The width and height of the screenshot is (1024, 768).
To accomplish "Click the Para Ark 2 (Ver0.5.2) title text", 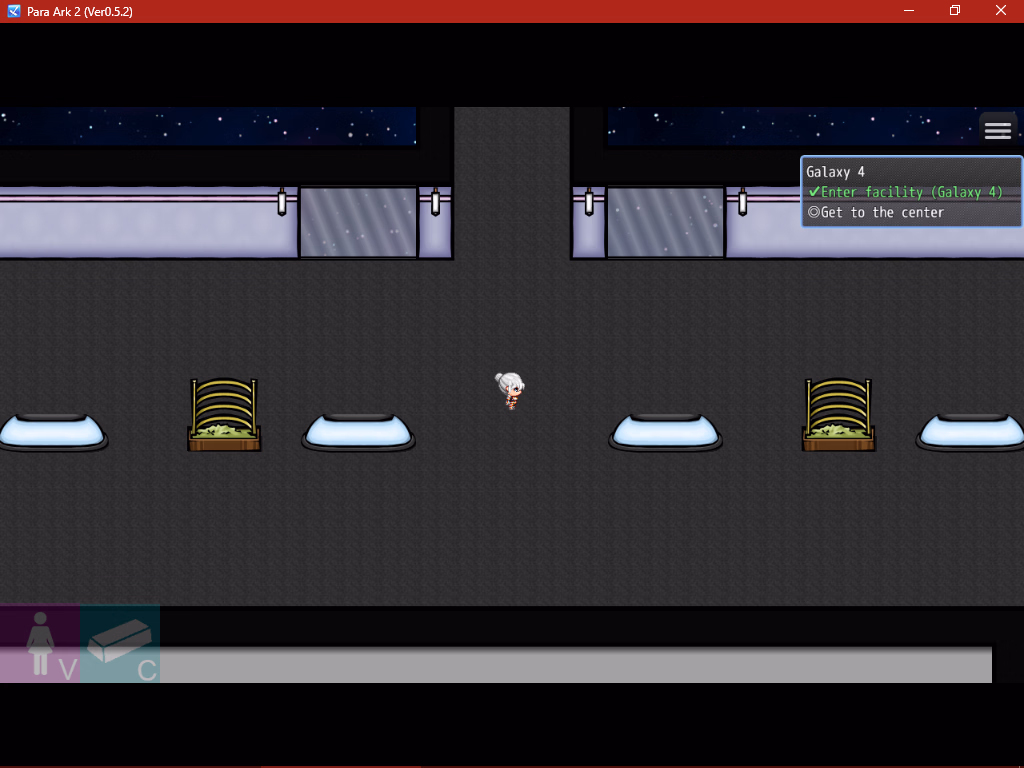I will (80, 12).
